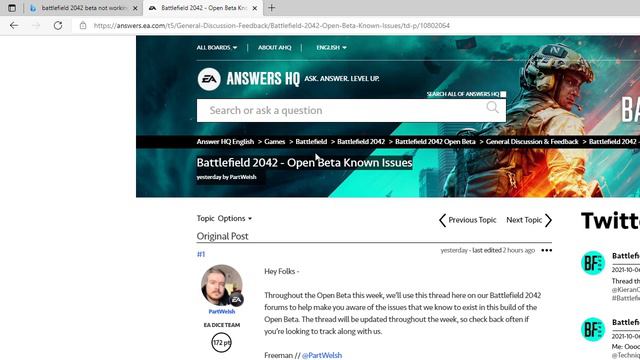Click the PartWelsh author name under the title
The image size is (640, 360).
point(243,177)
